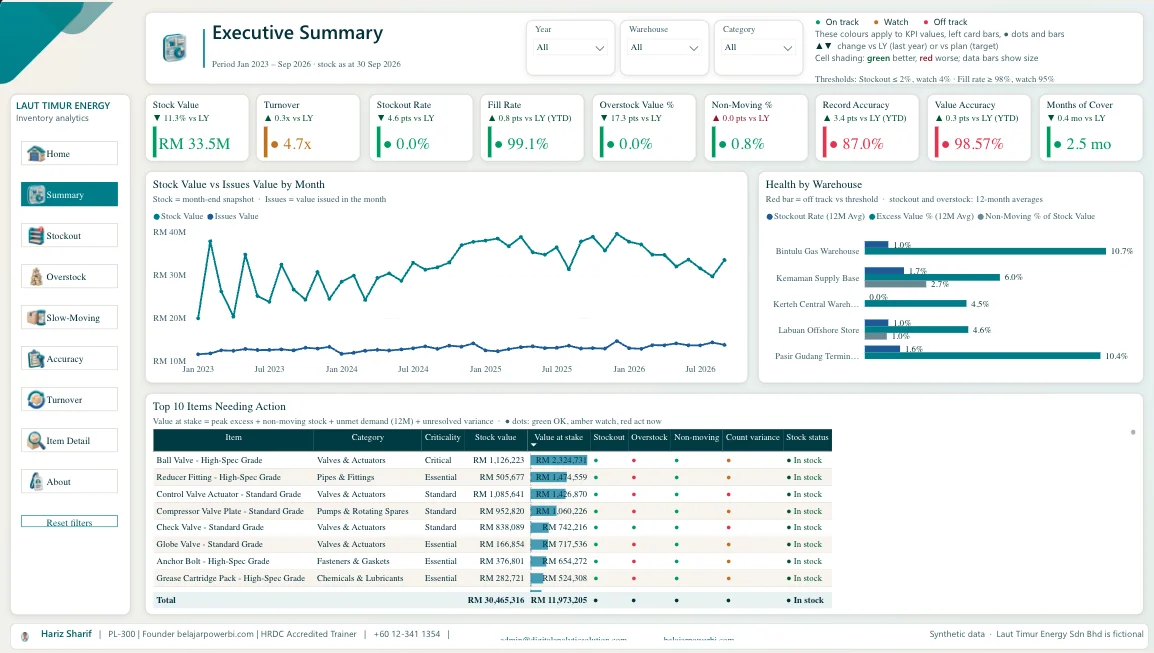Click the Months of Cover value 2.5 mo
The width and height of the screenshot is (1154, 653).
(x=1088, y=144)
